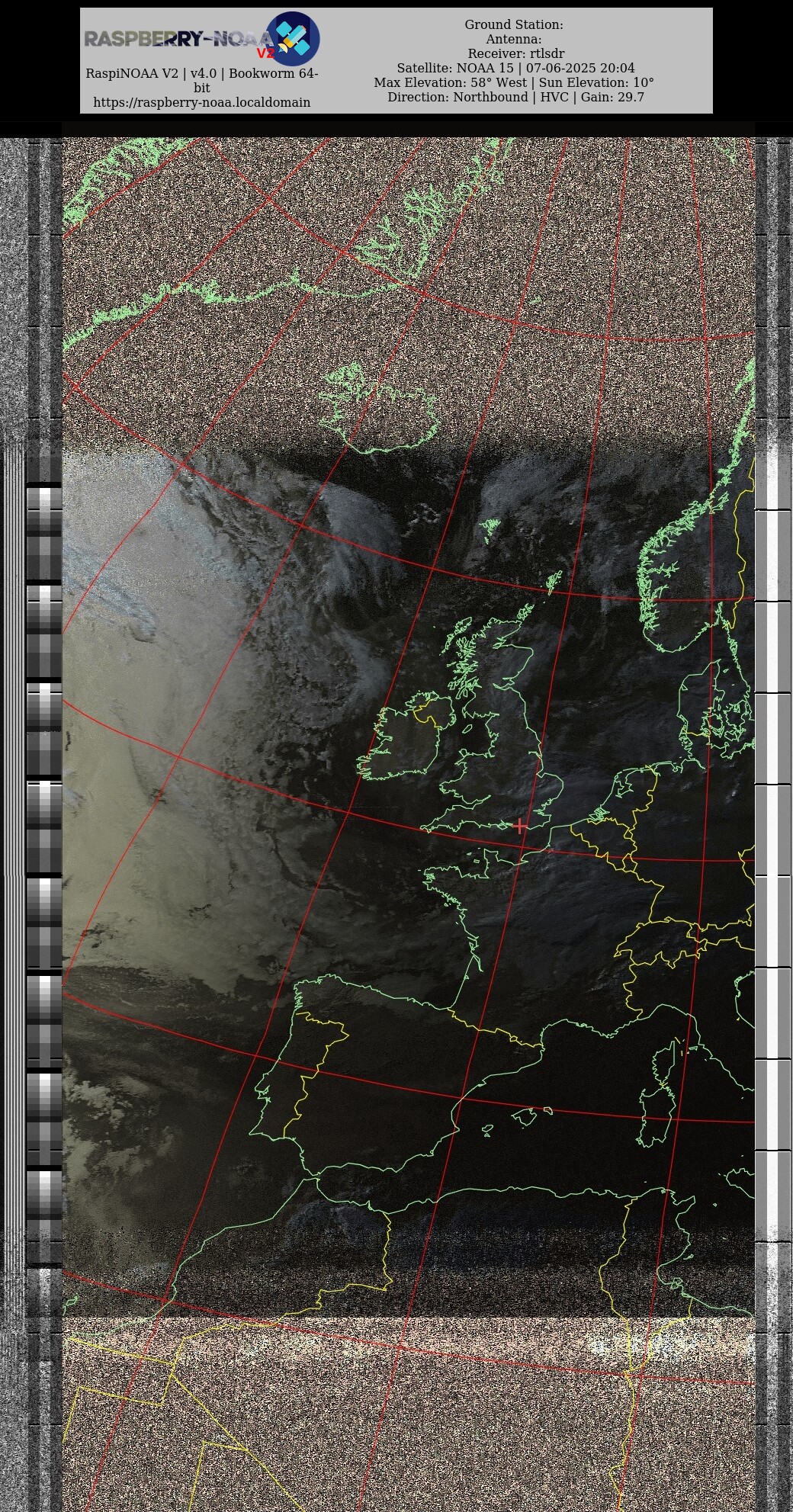Click the red ground station cross marker
793x1512 pixels.
coord(519,827)
